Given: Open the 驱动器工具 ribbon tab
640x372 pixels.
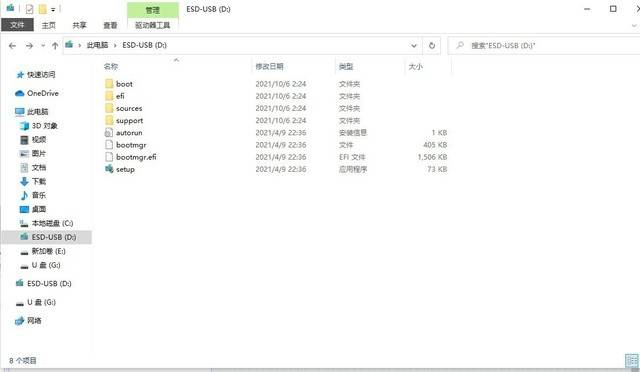Looking at the screenshot, I should tap(153, 25).
